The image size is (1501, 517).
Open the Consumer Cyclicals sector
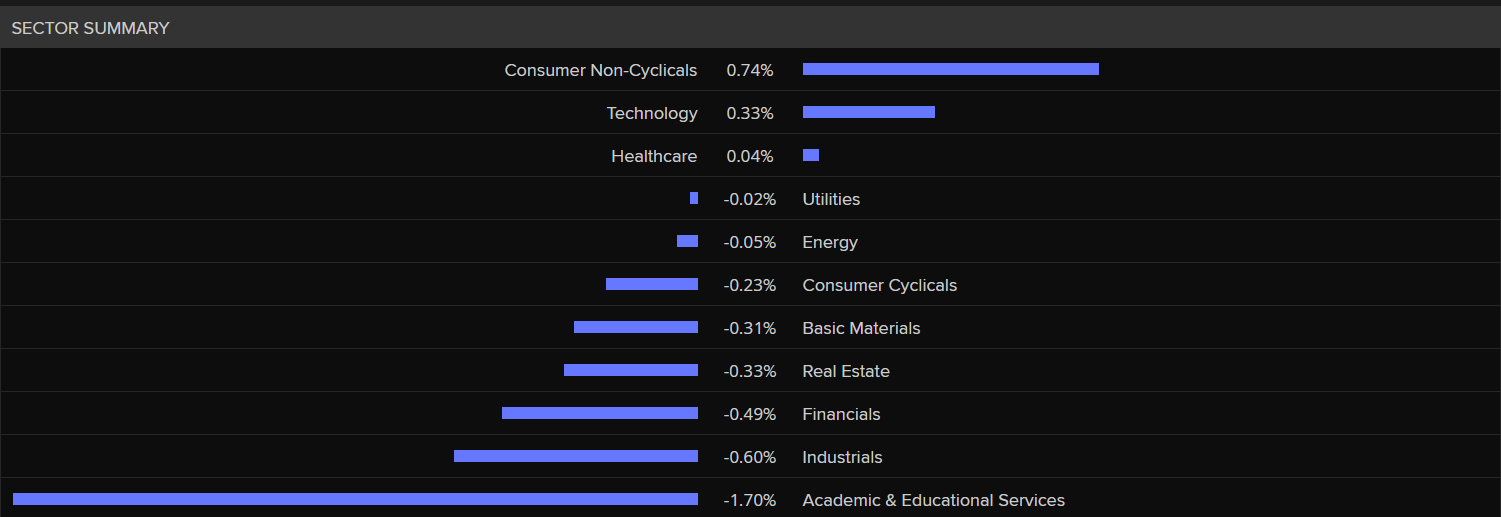(x=879, y=285)
